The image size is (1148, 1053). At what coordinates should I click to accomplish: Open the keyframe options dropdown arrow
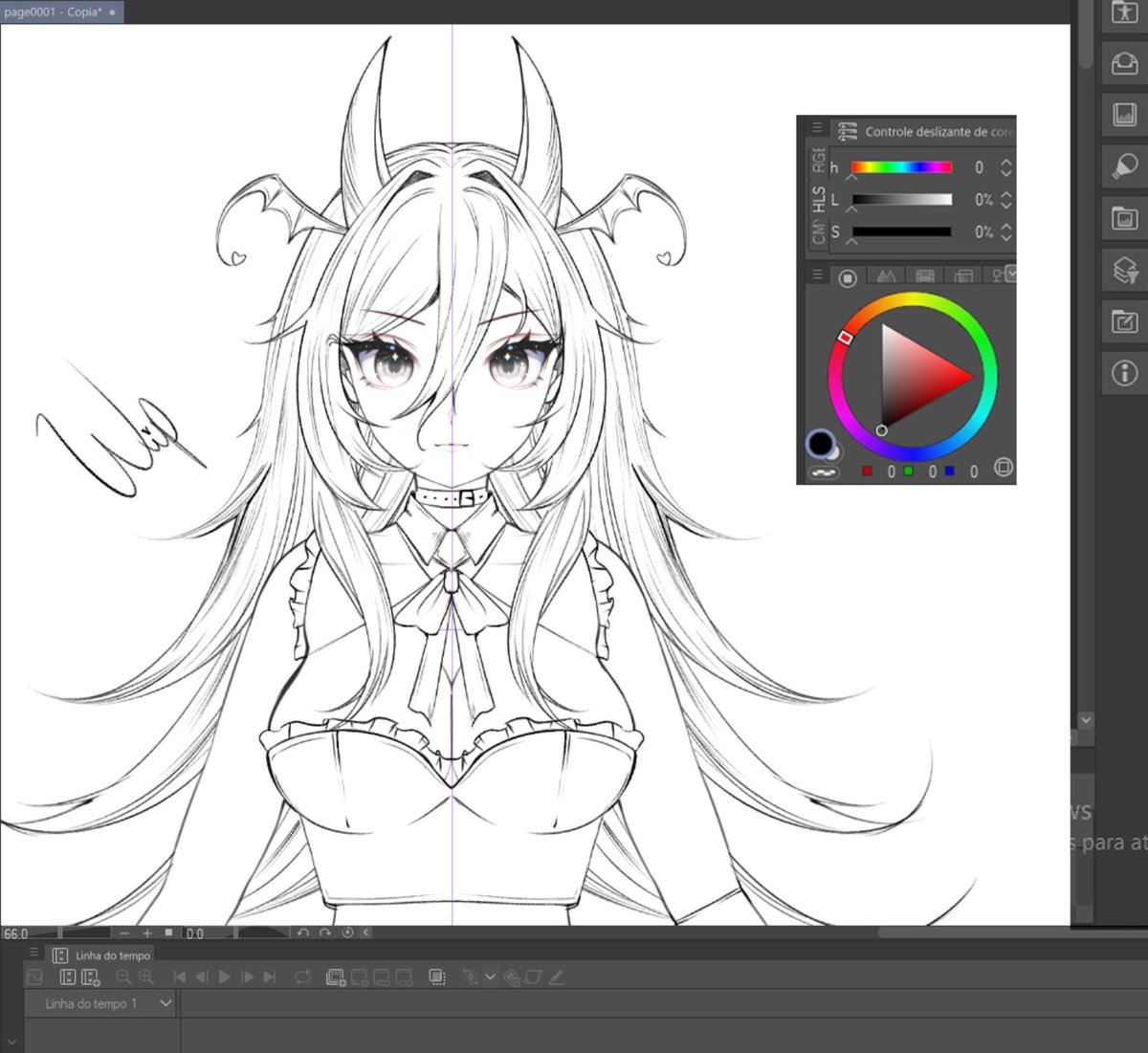pyautogui.click(x=490, y=977)
